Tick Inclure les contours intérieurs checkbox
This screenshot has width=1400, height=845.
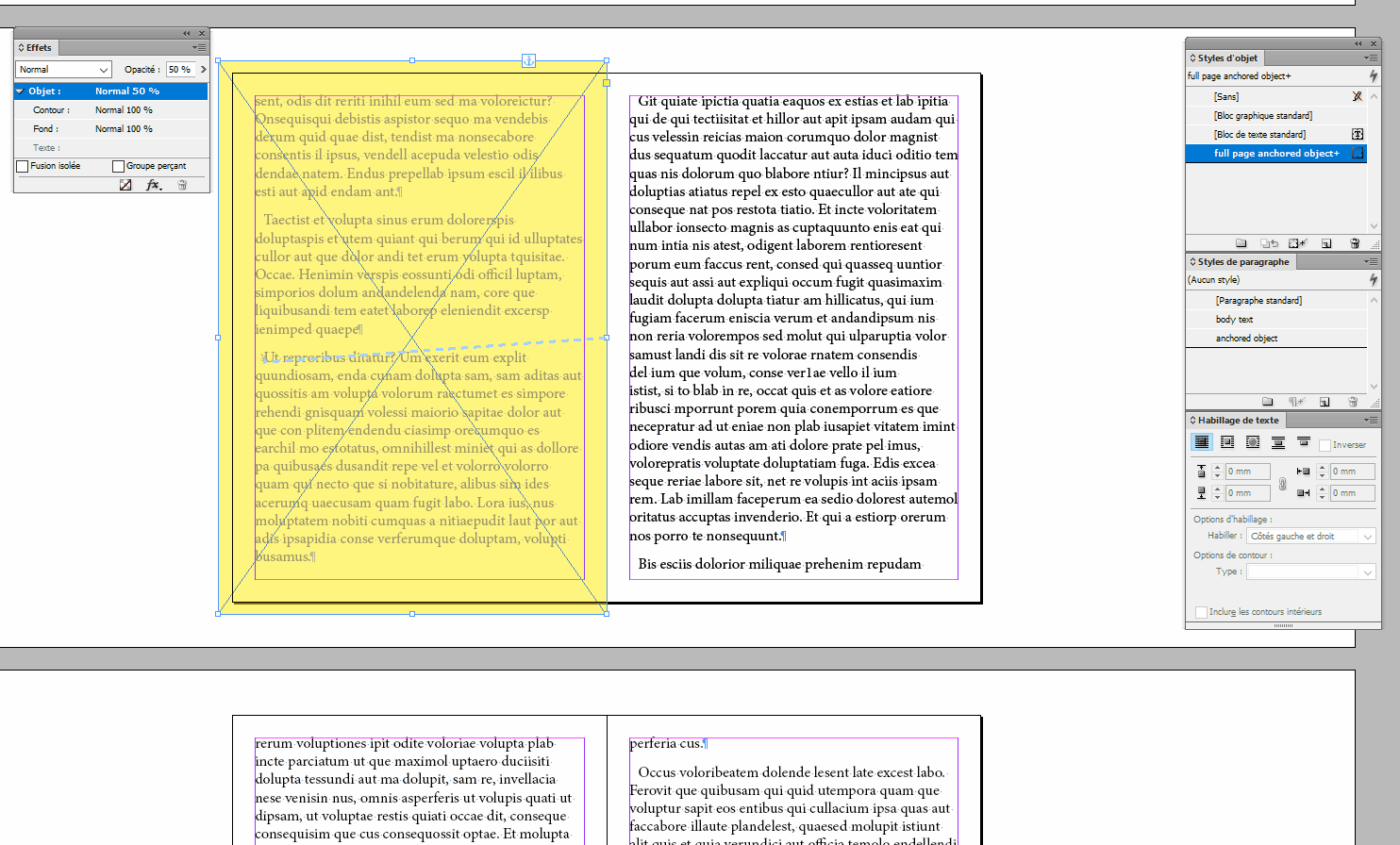(x=1201, y=612)
